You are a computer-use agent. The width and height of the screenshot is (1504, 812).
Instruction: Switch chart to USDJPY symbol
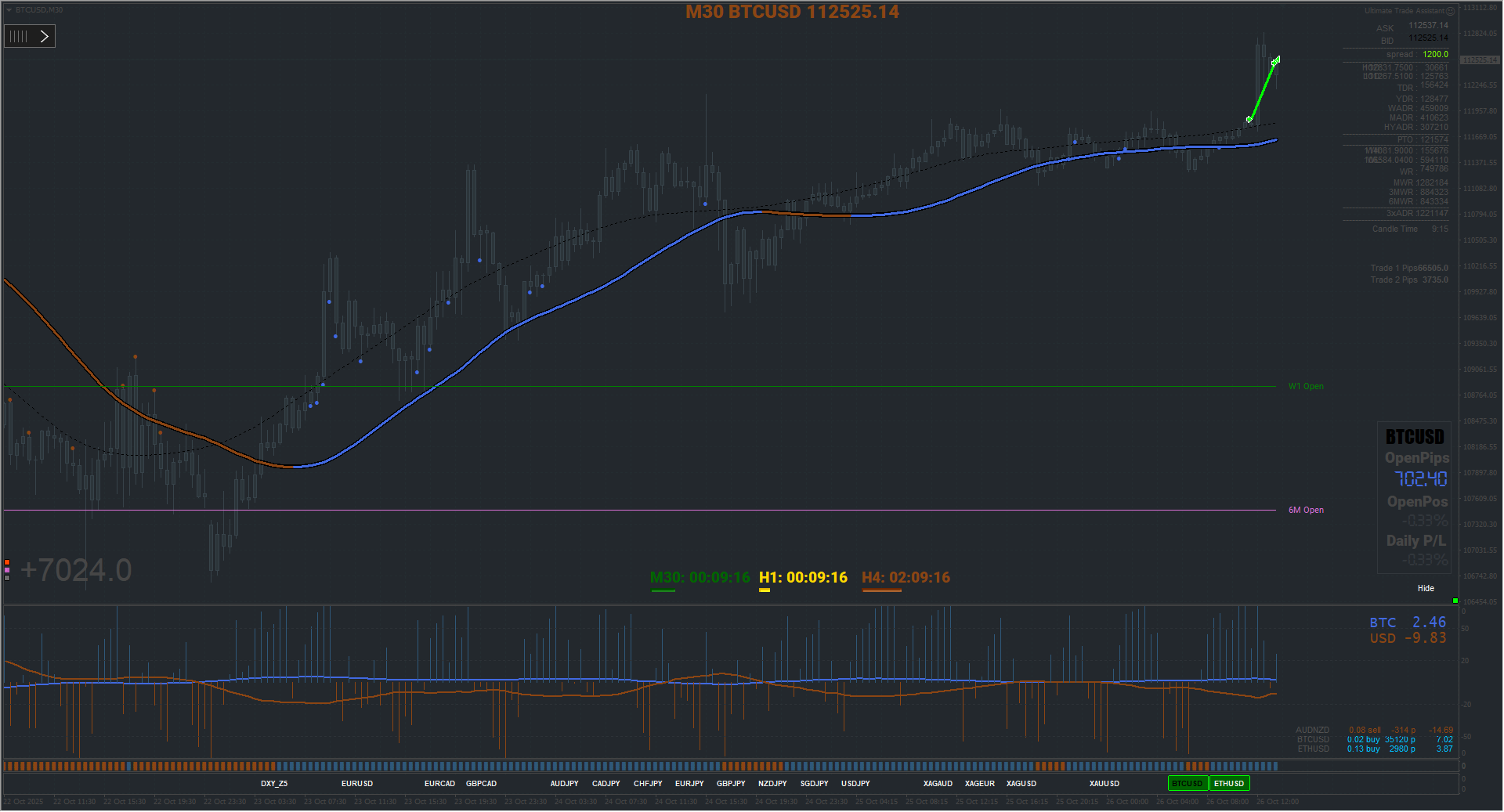tap(855, 783)
